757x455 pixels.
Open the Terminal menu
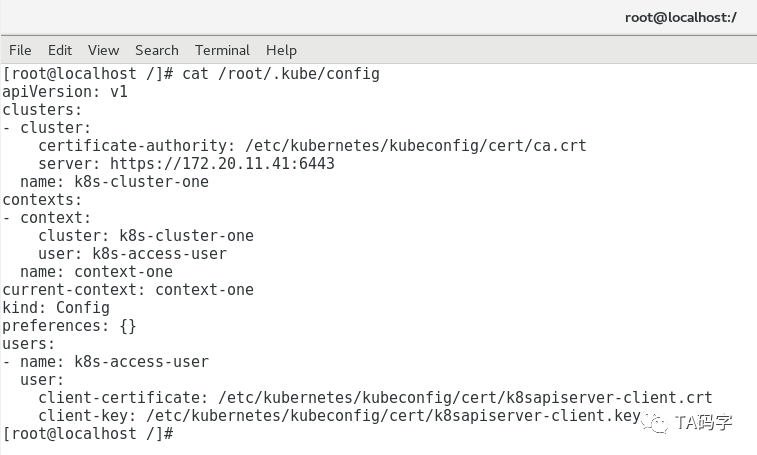click(222, 50)
